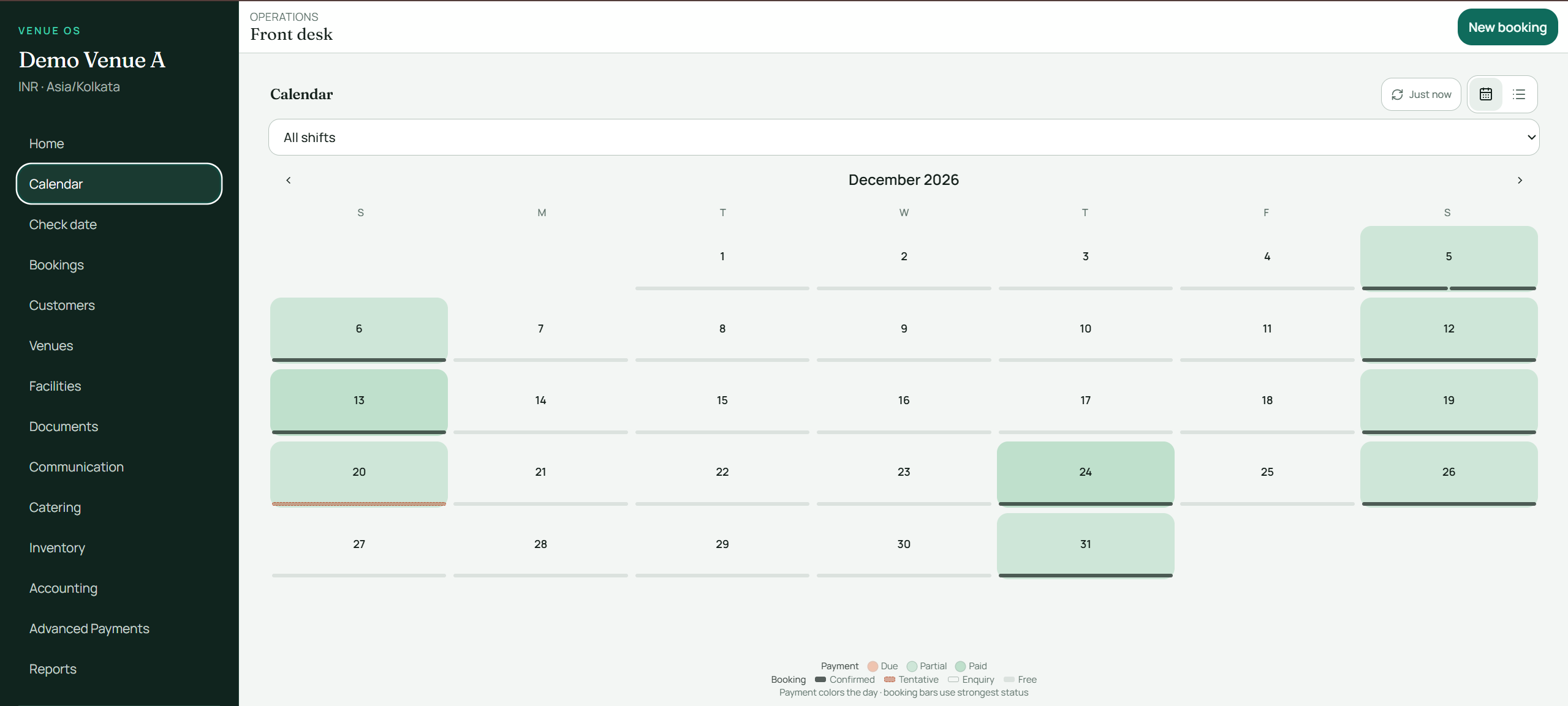The image size is (1568, 706).
Task: Go to Venues section
Action: [119, 345]
